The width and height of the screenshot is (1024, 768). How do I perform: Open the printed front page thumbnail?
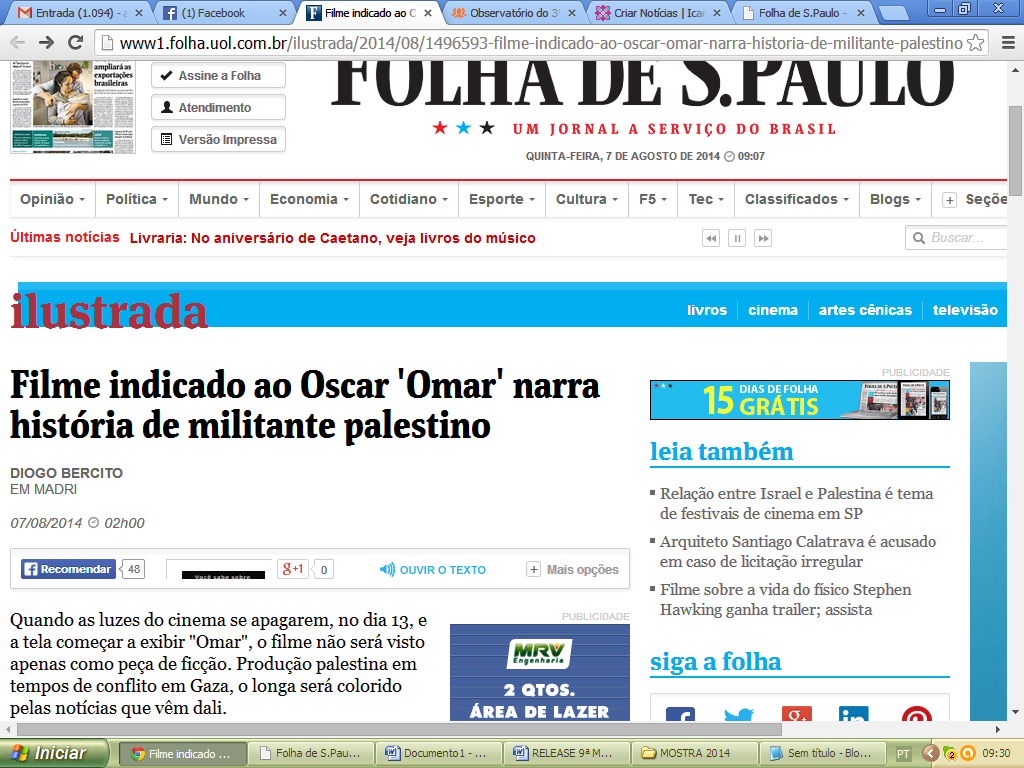pyautogui.click(x=72, y=107)
